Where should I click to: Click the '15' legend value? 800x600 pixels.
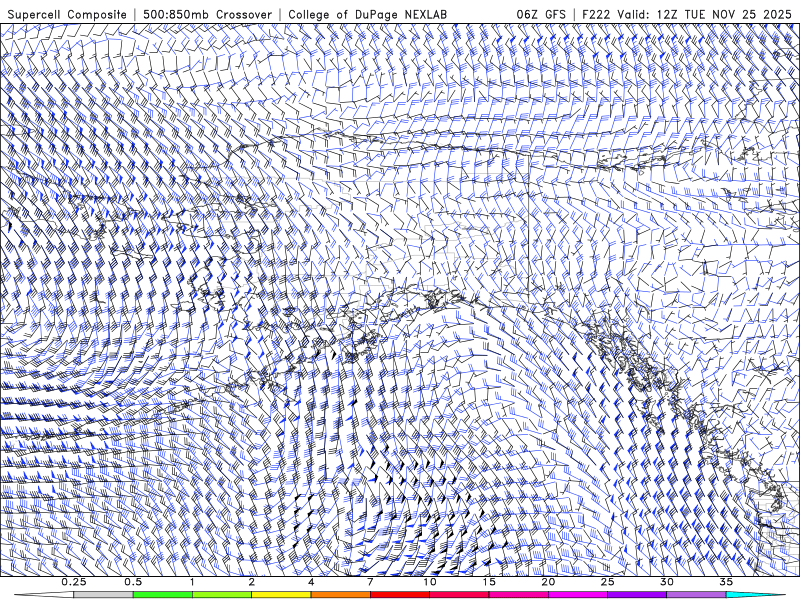pyautogui.click(x=489, y=582)
